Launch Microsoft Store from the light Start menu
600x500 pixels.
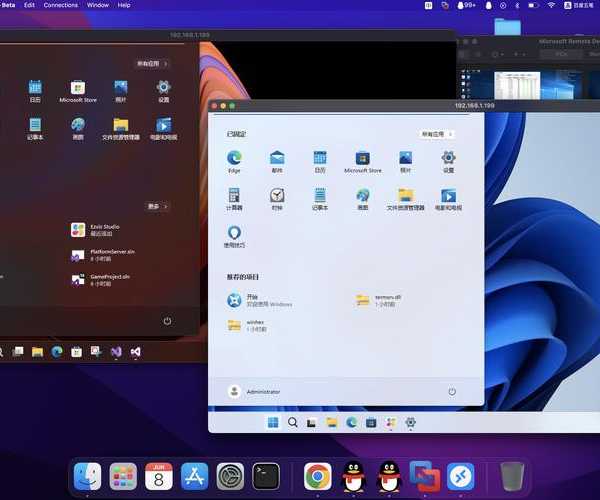pos(363,161)
